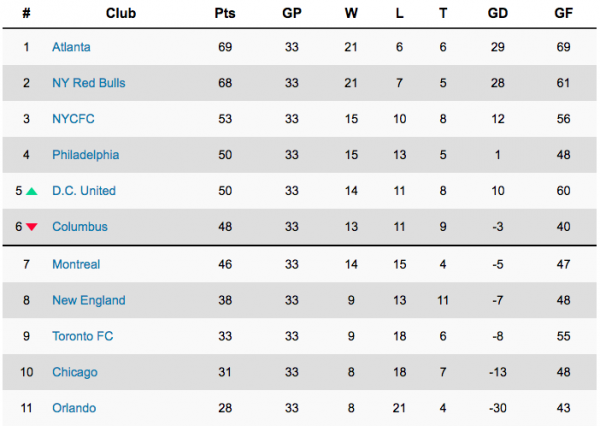Open the Orlando team link
This screenshot has width=600, height=426.
74,408
